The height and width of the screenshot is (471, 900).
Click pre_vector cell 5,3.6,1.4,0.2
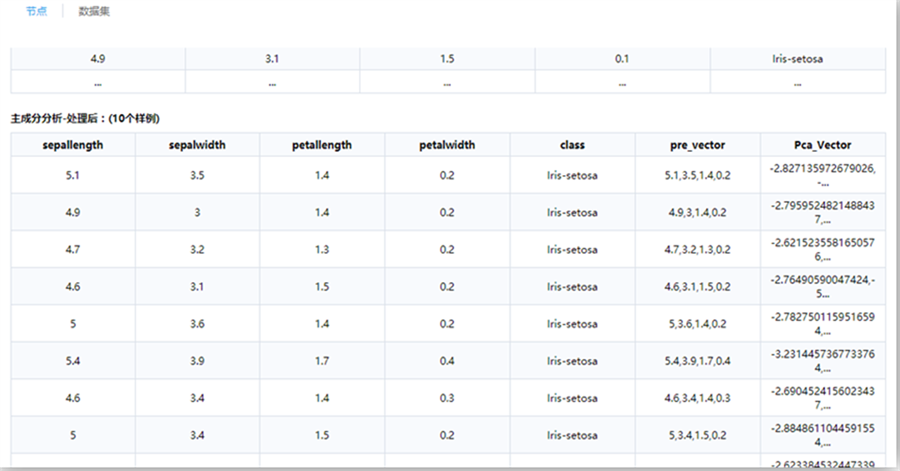(x=697, y=324)
